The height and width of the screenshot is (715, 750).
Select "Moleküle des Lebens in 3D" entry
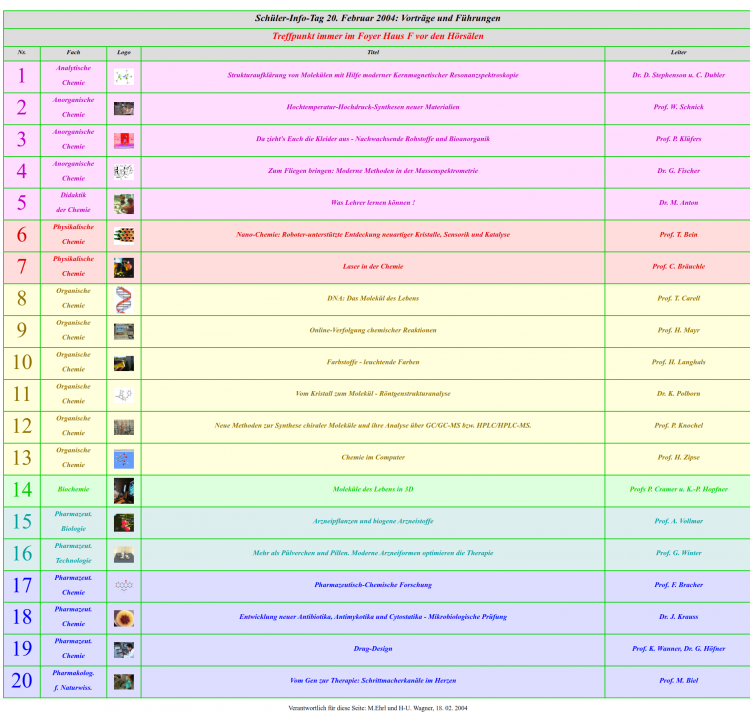[x=373, y=489]
